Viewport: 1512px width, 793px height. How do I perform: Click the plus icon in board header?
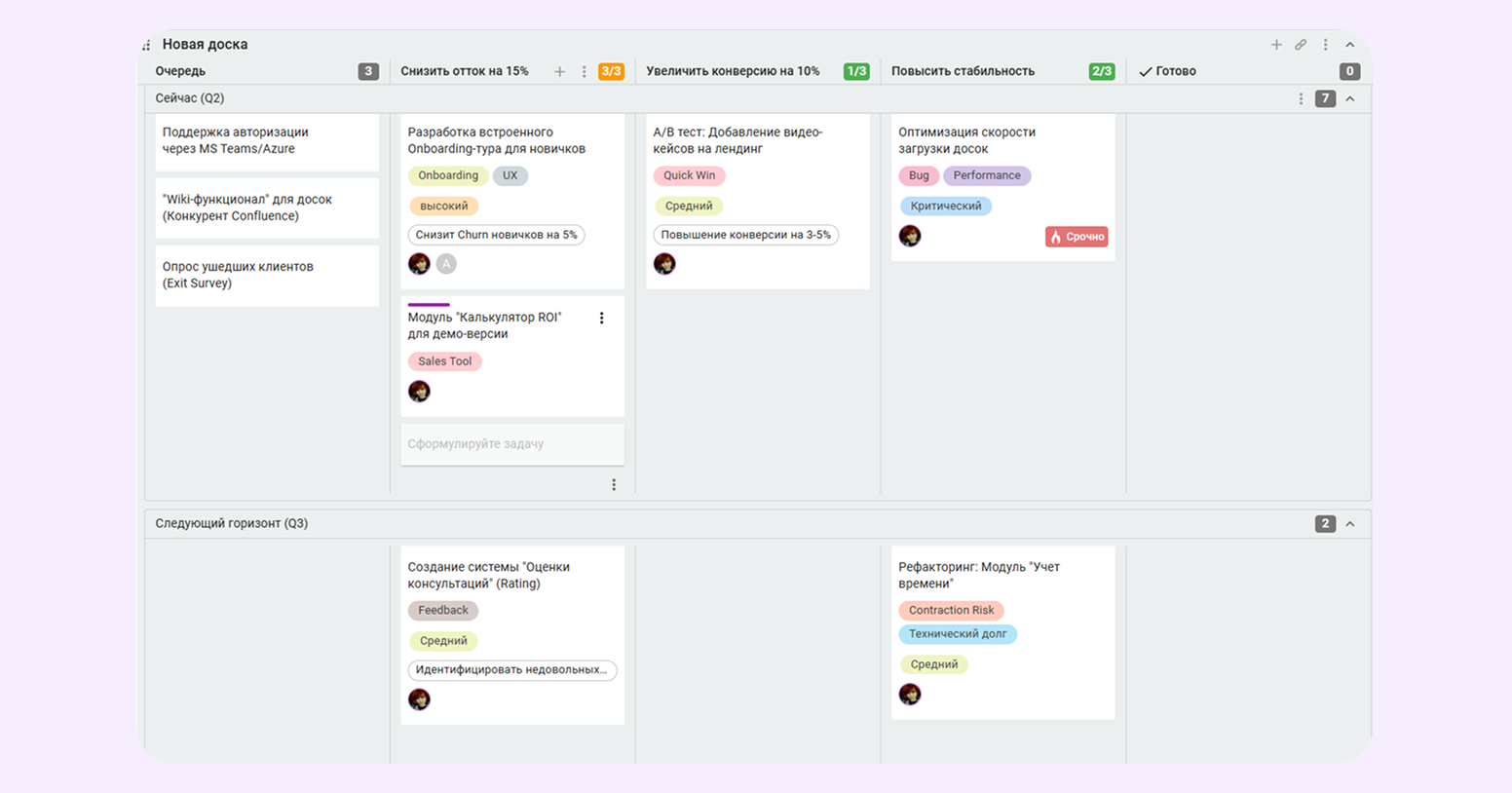pos(1276,45)
